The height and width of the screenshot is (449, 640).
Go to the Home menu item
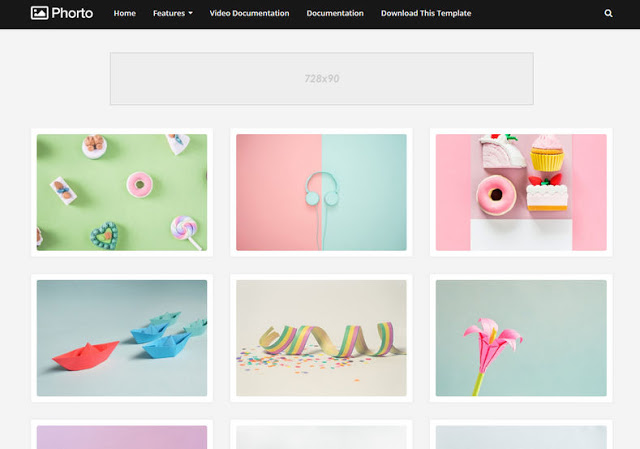click(x=124, y=13)
